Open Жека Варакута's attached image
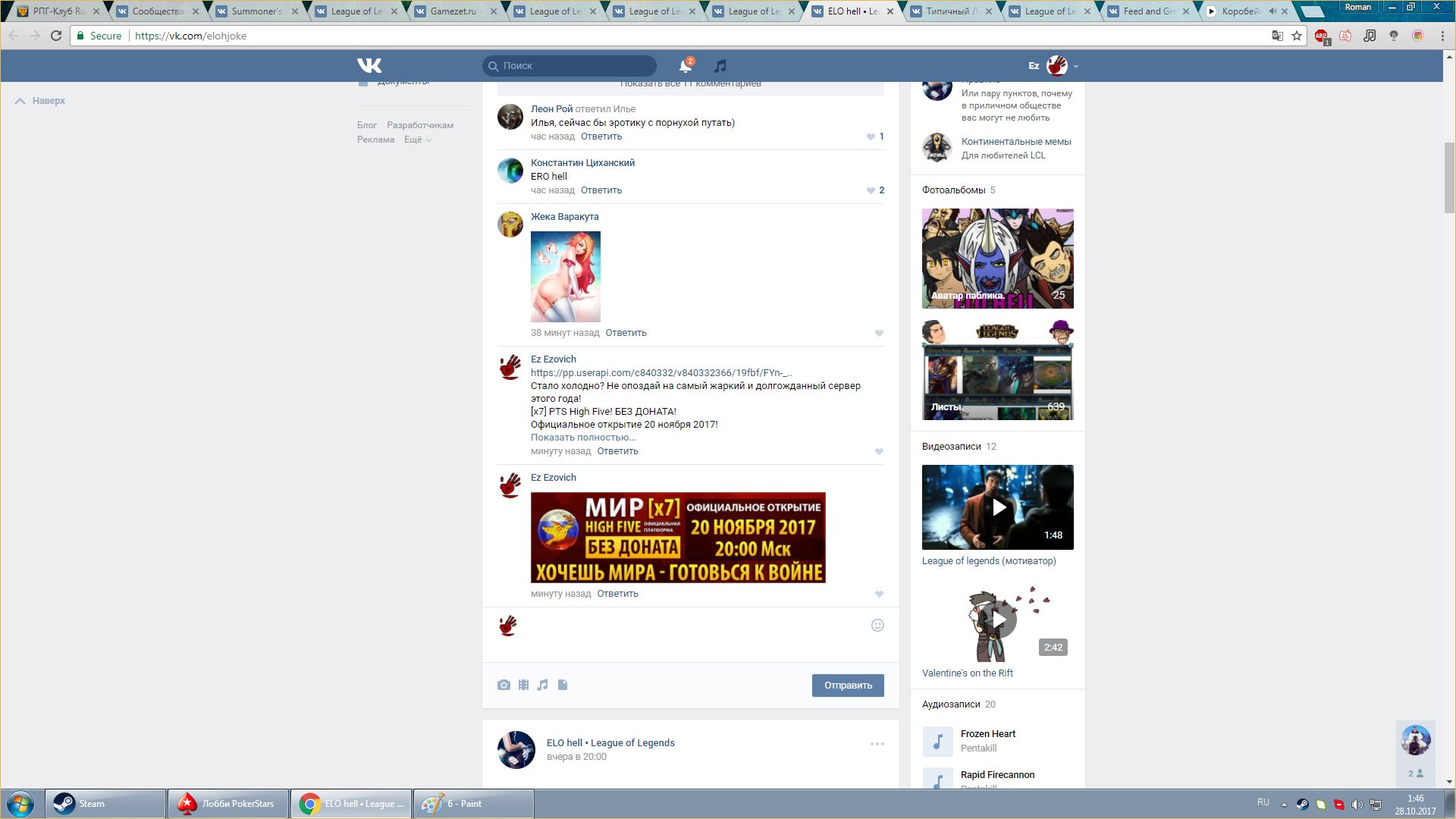 [x=566, y=277]
